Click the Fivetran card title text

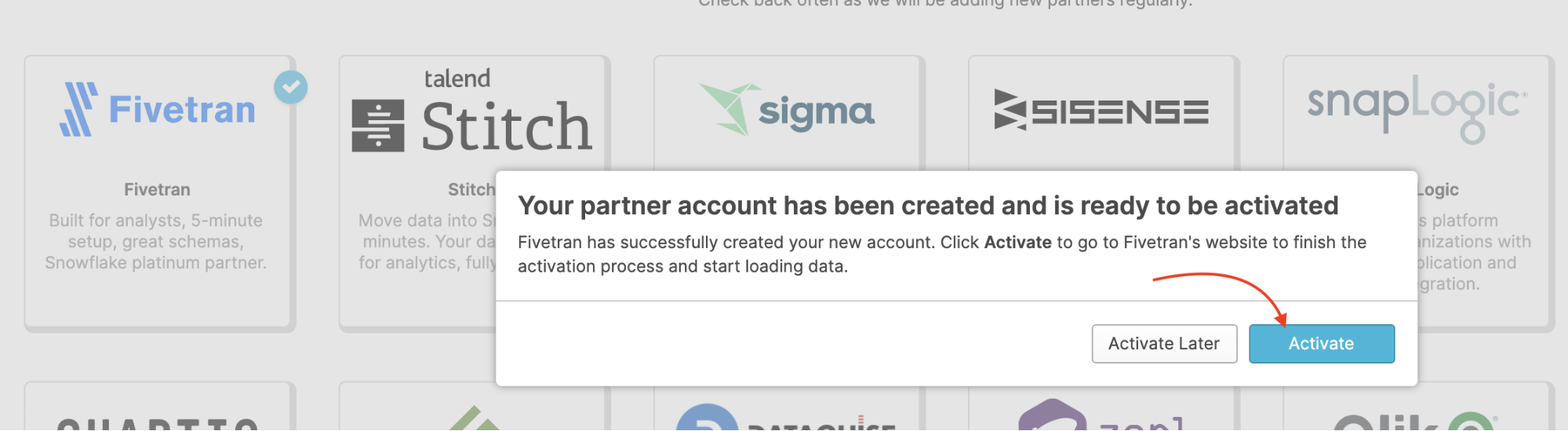[157, 190]
